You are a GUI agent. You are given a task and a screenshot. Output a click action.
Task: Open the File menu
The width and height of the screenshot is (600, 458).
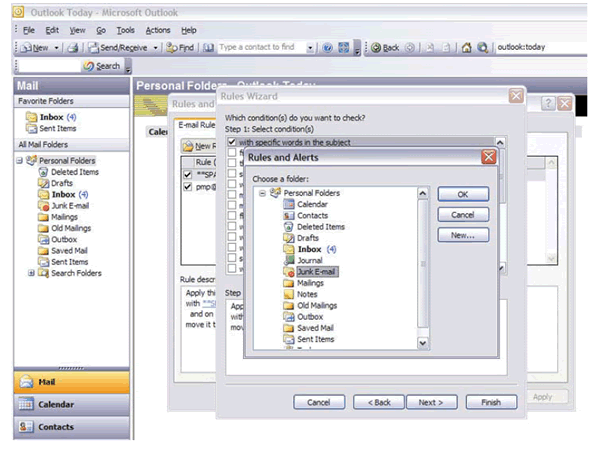point(29,30)
